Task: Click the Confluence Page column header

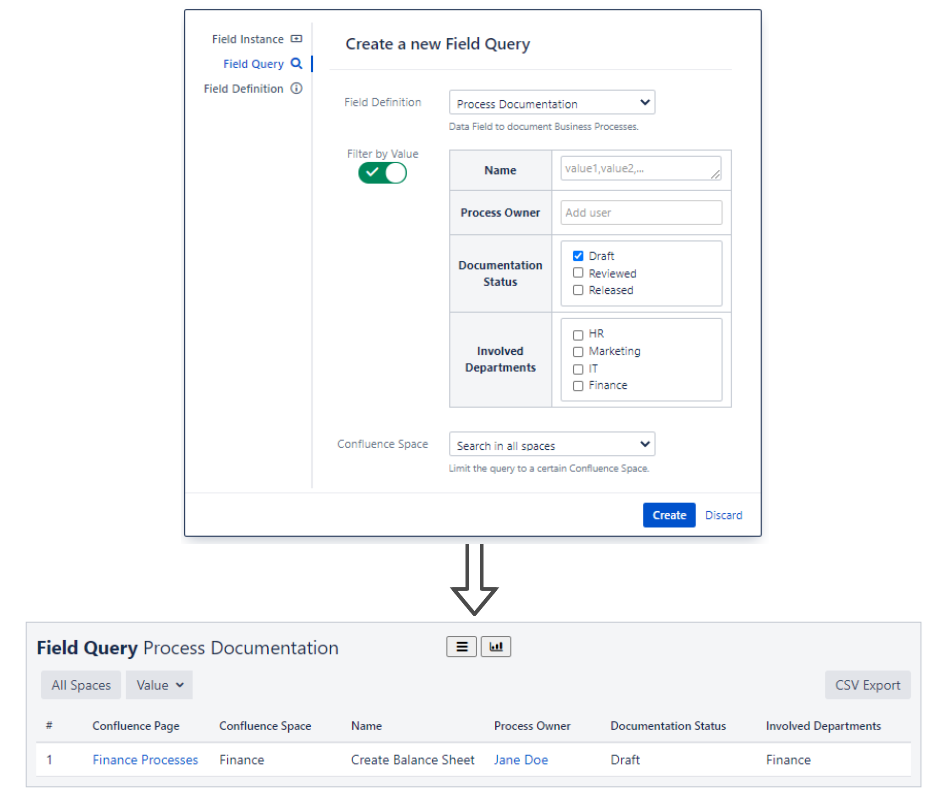Action: click(x=136, y=726)
